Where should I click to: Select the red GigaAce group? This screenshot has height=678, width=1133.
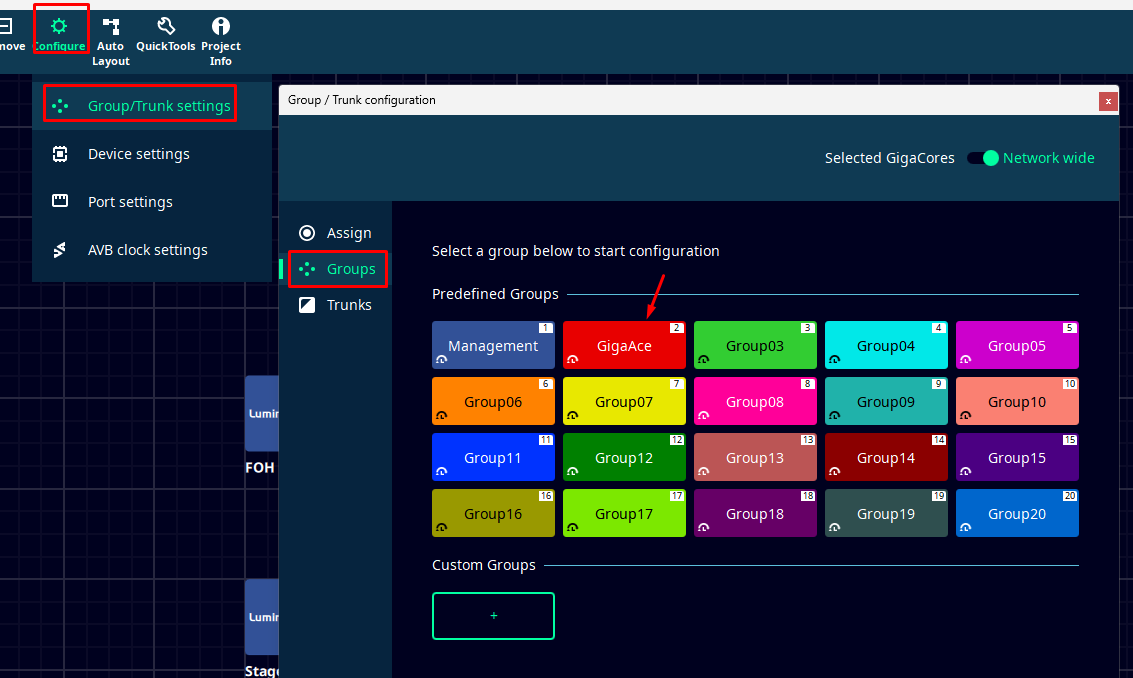[x=624, y=346]
